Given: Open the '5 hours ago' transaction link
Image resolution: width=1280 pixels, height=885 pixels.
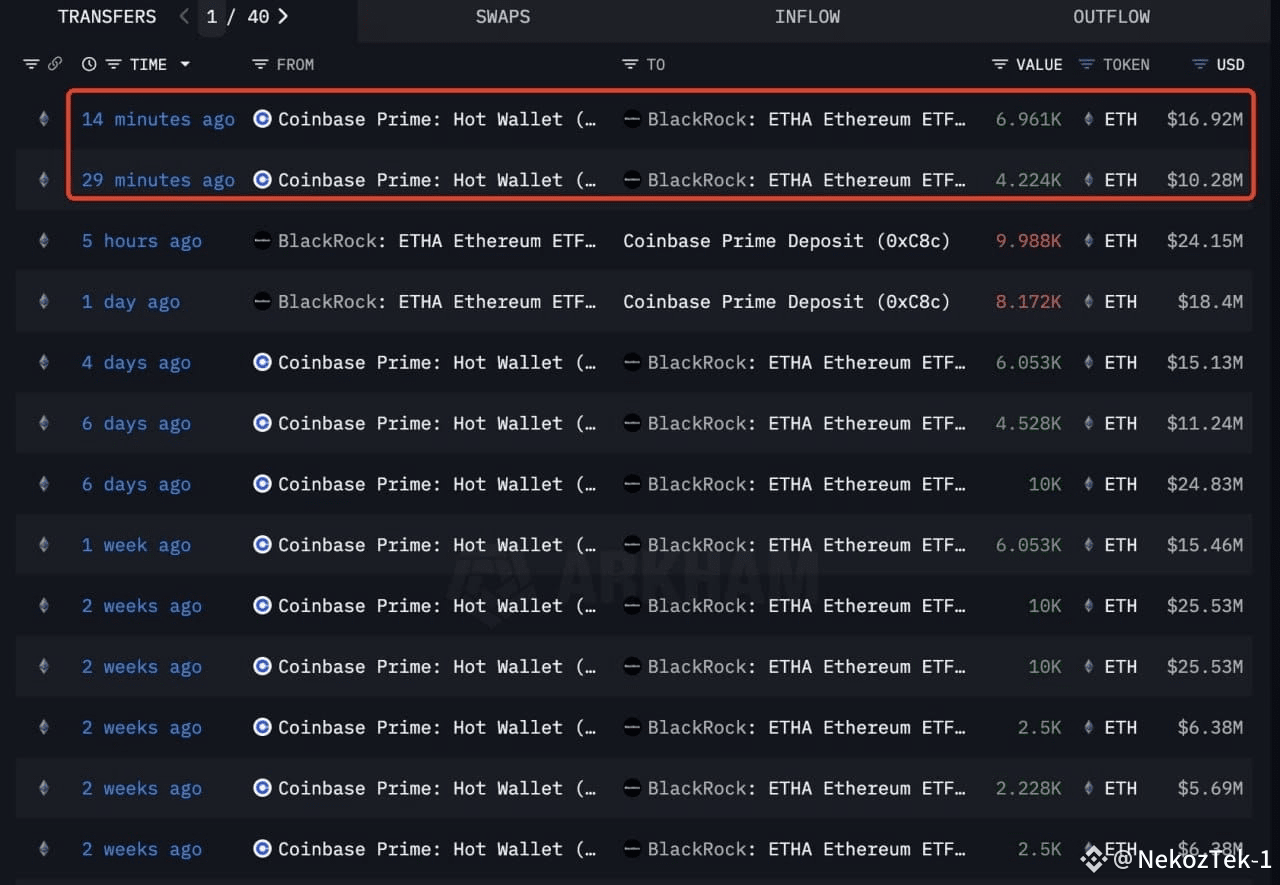Looking at the screenshot, I should point(141,241).
